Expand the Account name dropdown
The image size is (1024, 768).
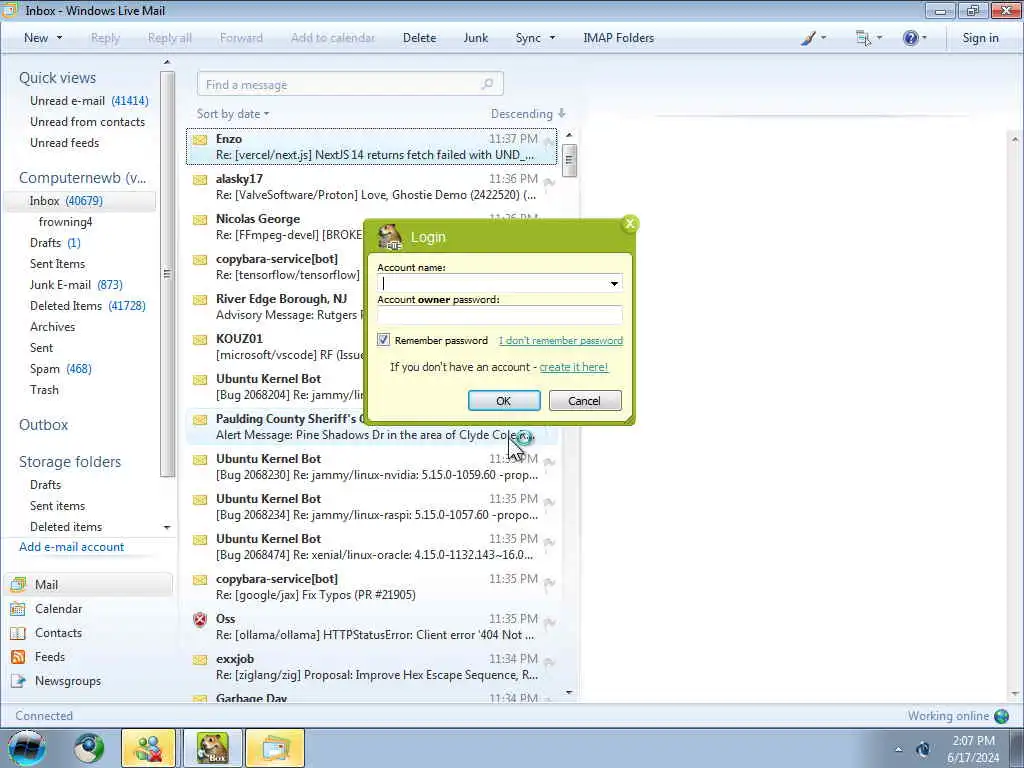click(614, 283)
